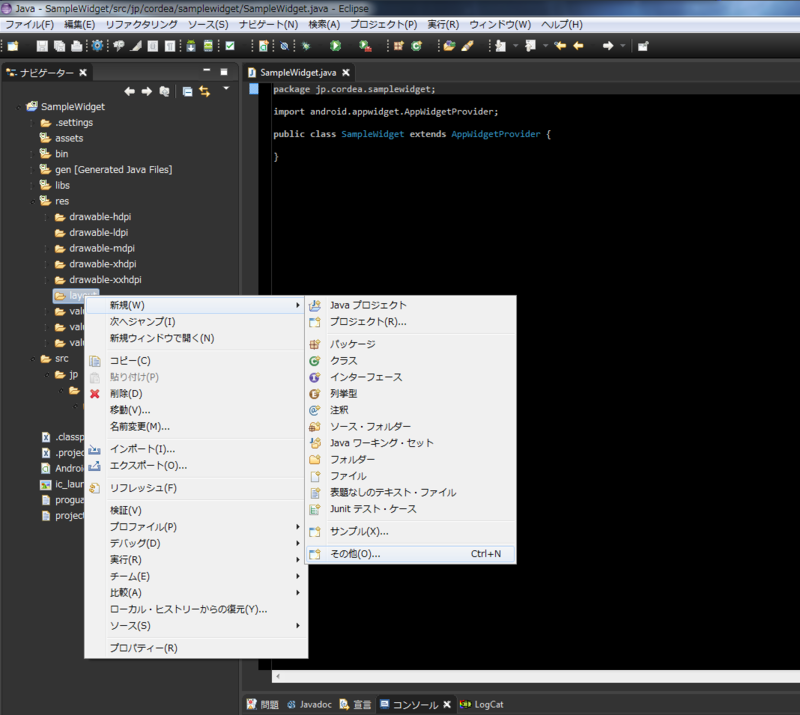
Task: Select the libs folder in Navigator
Action: pos(62,185)
